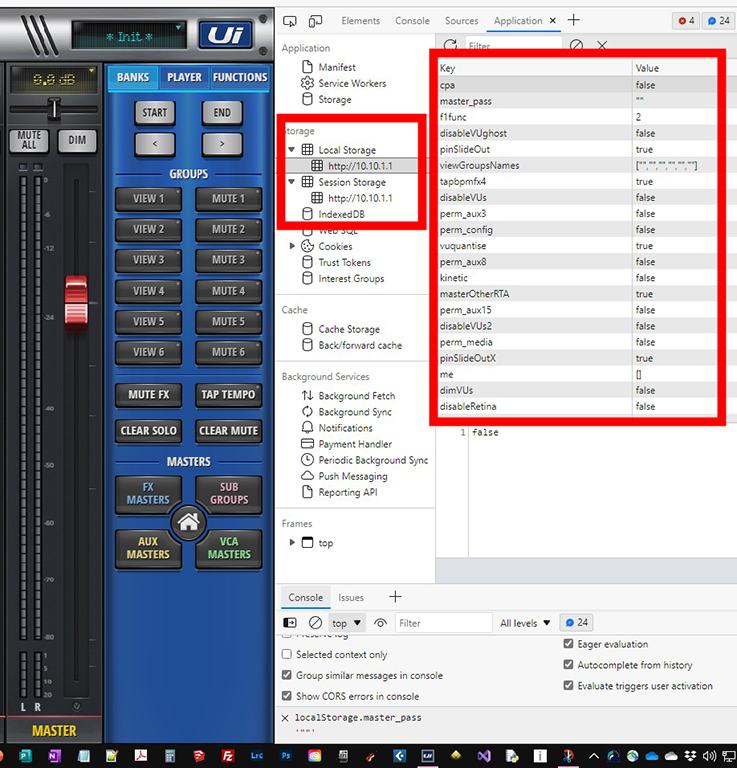Click TAP TEMPO
The height and width of the screenshot is (768, 737).
coord(228,395)
